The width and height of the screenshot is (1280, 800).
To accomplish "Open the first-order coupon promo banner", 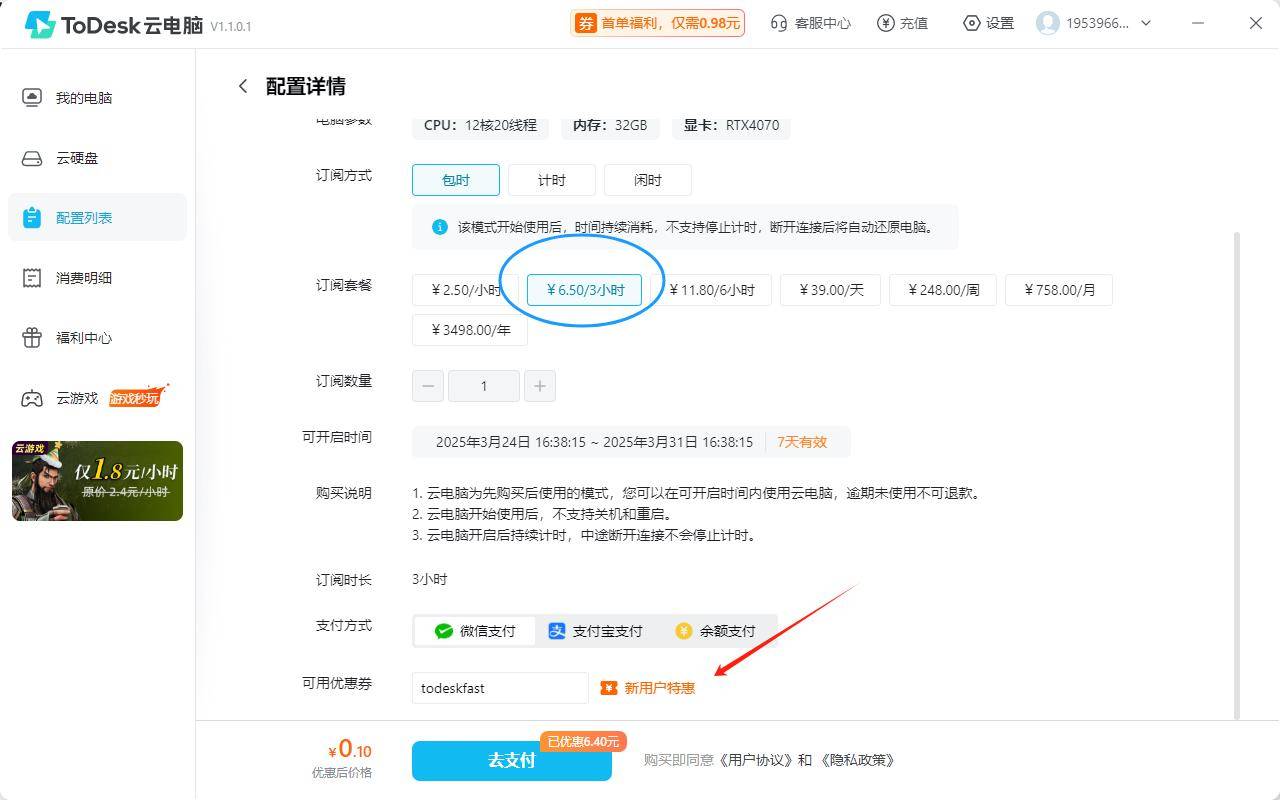I will point(657,23).
